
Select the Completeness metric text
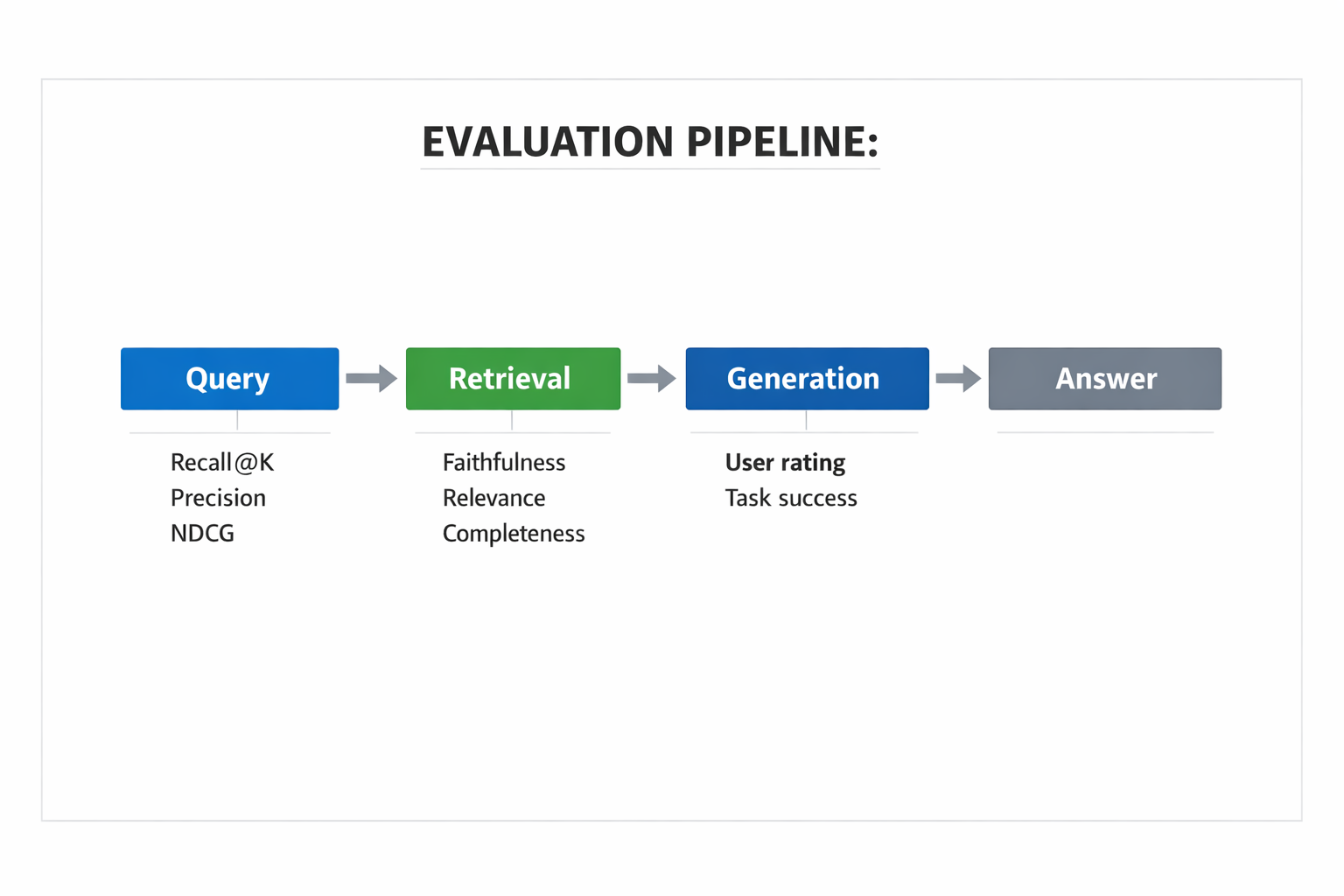pyautogui.click(x=514, y=534)
